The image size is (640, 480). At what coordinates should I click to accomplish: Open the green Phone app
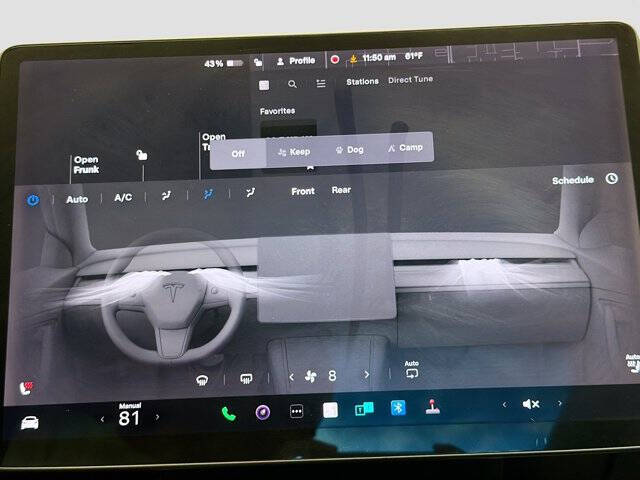[229, 414]
